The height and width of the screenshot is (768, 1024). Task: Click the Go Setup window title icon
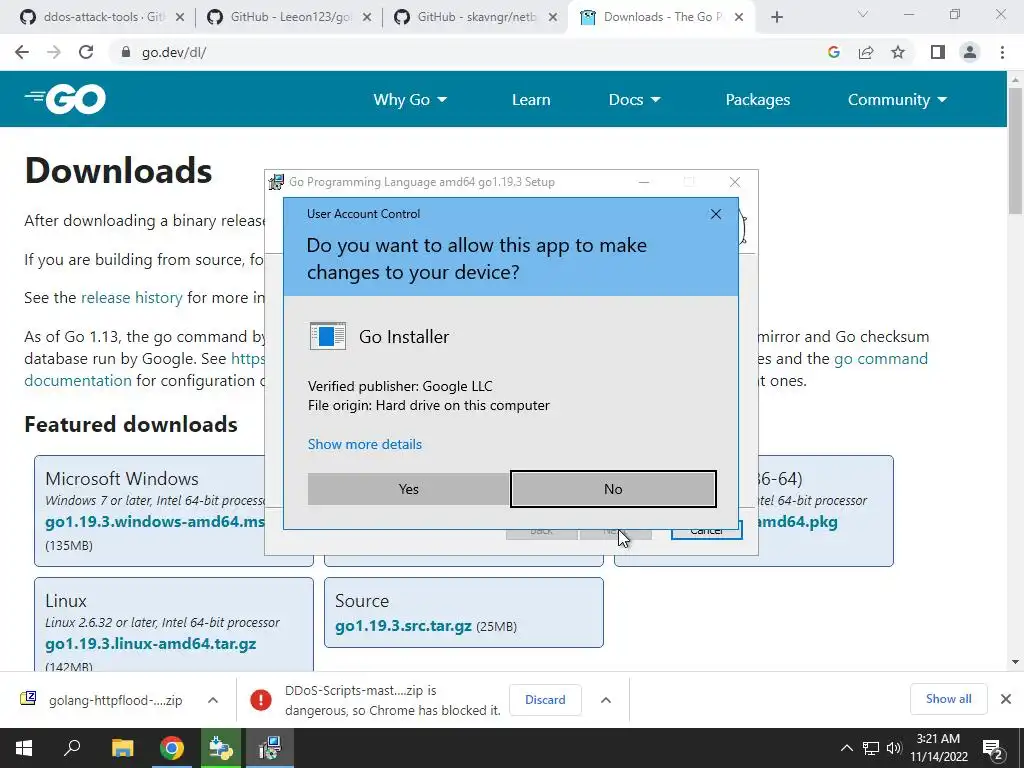pos(276,182)
